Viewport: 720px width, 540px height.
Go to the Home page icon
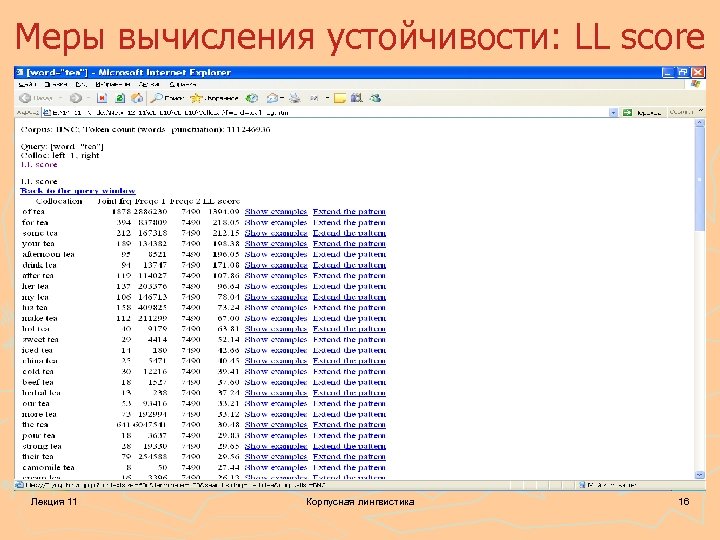[137, 98]
